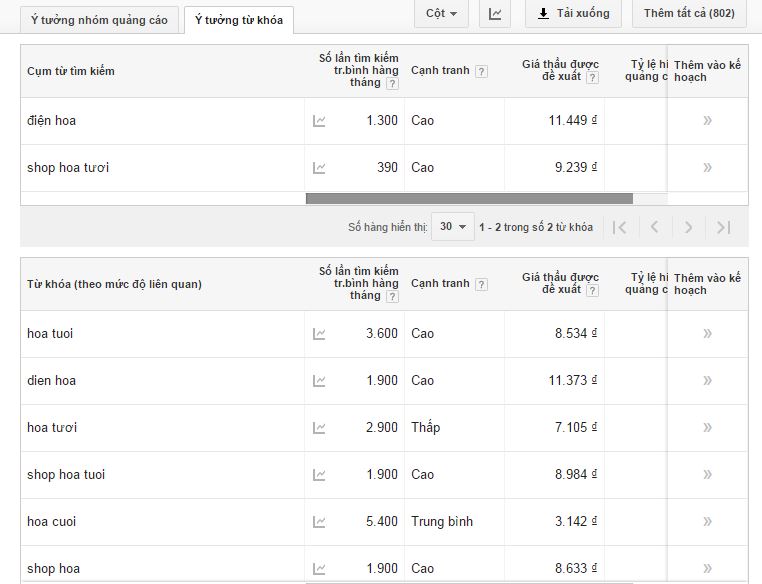
Task: Click the chart view toolbar button
Action: click(496, 14)
